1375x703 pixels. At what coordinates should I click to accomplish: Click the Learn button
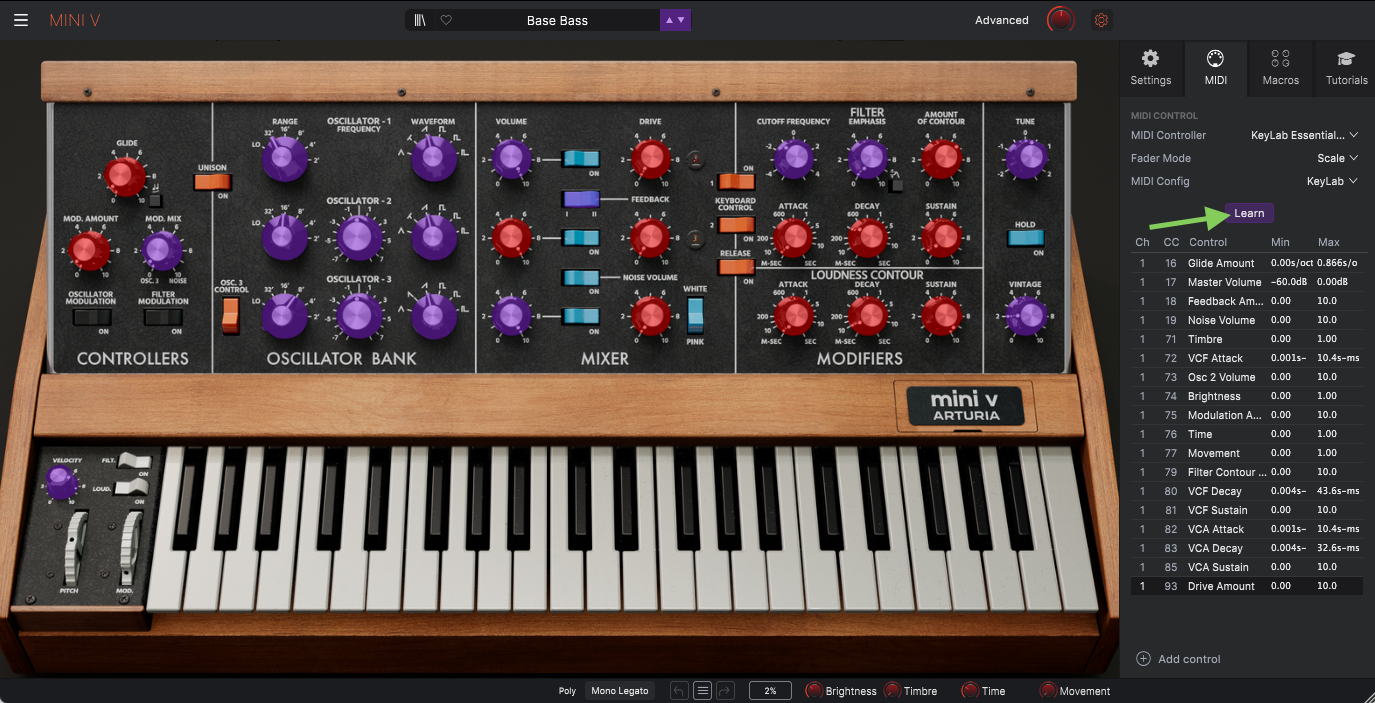coord(1249,213)
